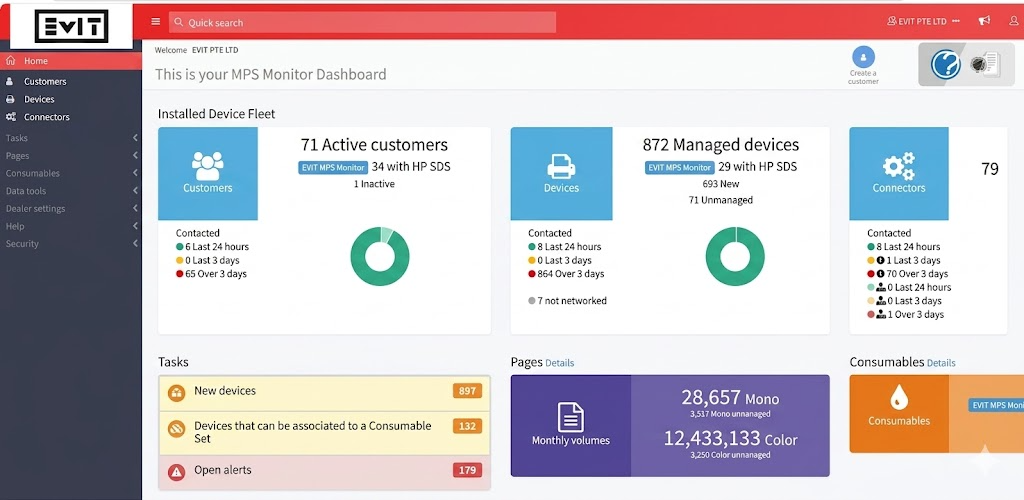This screenshot has height=500, width=1024.
Task: Expand the Data tools sidebar section
Action: click(71, 191)
